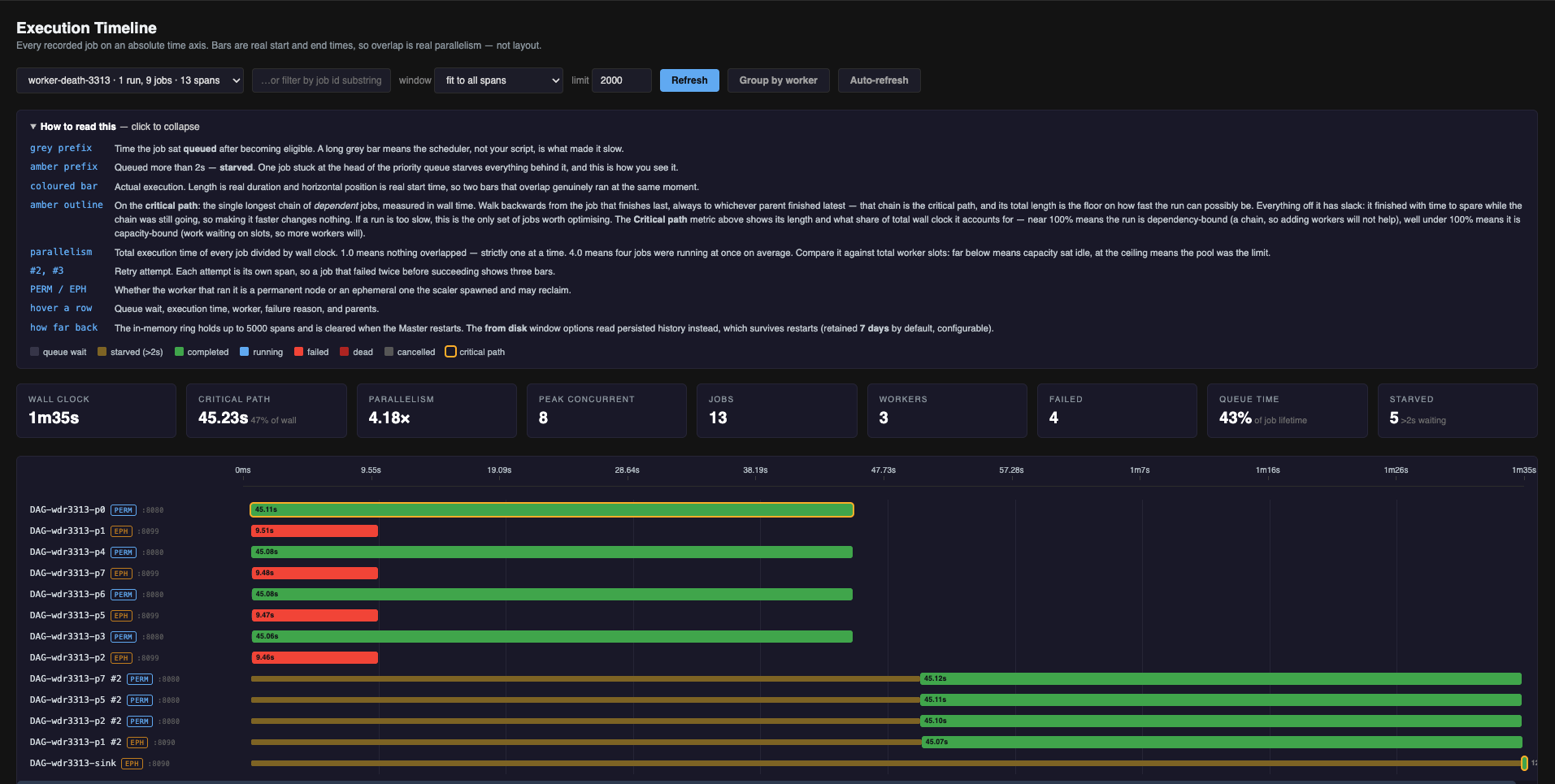Screen dimensions: 1555x784
Task: Click the filter by job id substring field
Action: pos(322,80)
